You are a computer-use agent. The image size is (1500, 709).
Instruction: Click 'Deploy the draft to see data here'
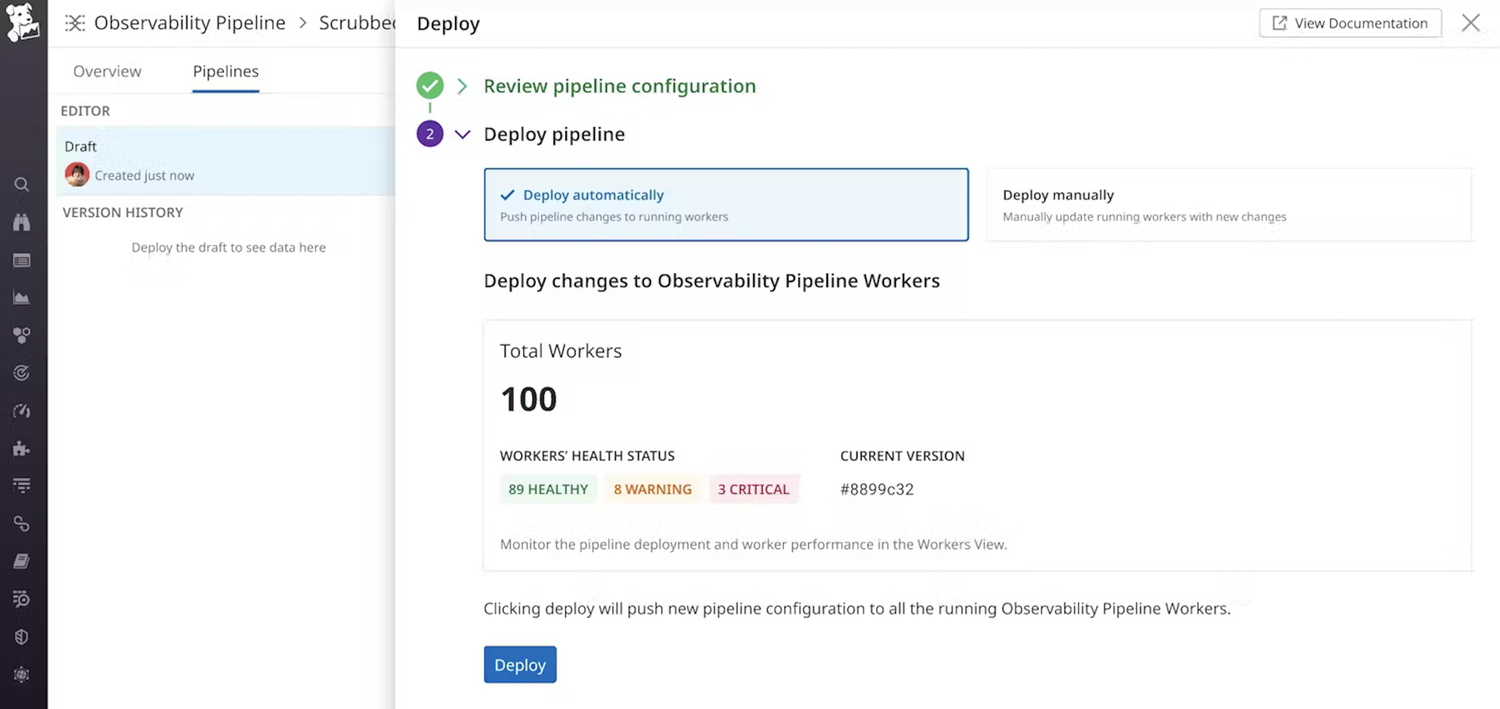[229, 247]
